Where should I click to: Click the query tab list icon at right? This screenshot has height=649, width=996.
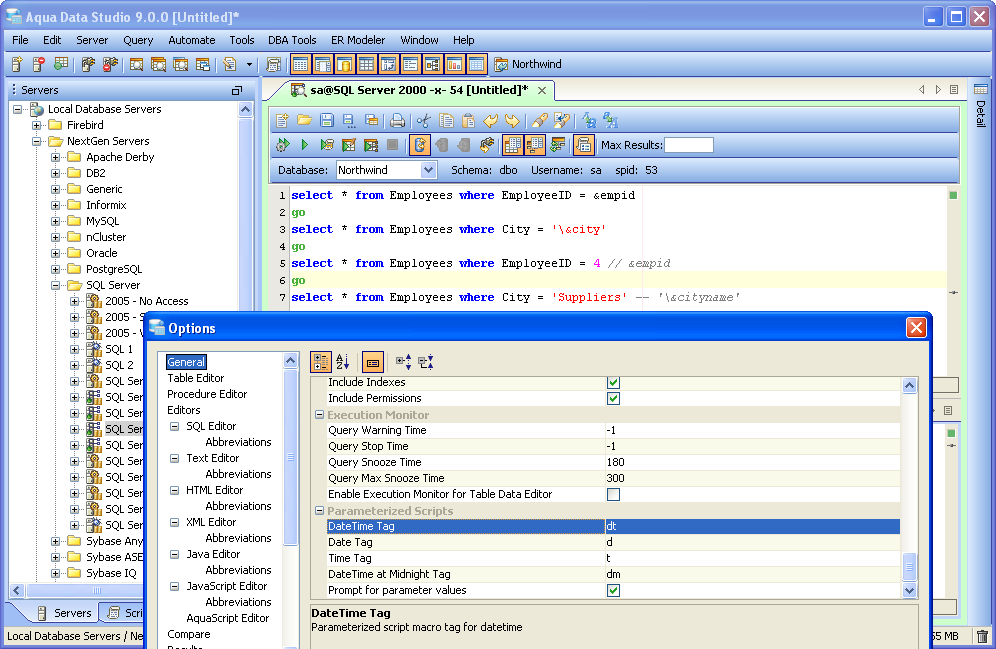coord(954,90)
